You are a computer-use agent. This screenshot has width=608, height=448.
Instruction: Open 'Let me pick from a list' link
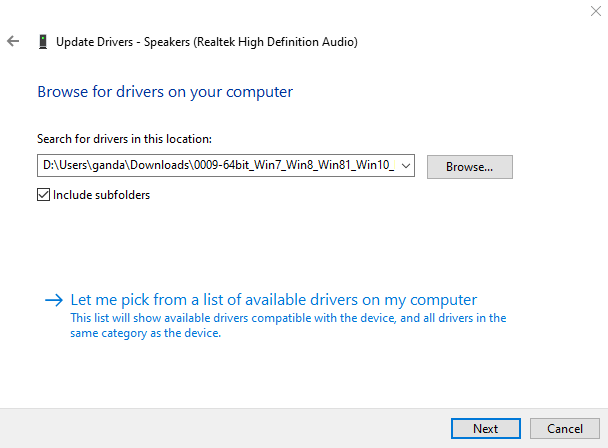click(x=273, y=299)
